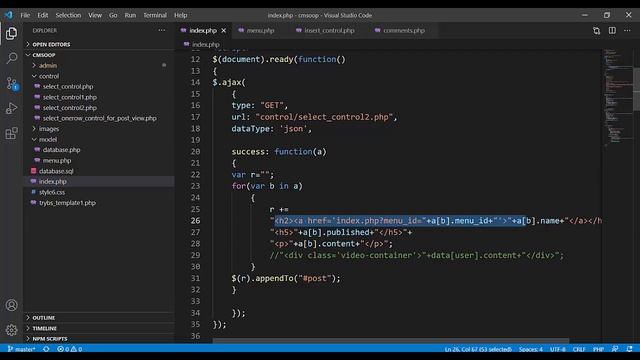
Task: Open the feedback icon in status bar
Action: click(x=615, y=349)
